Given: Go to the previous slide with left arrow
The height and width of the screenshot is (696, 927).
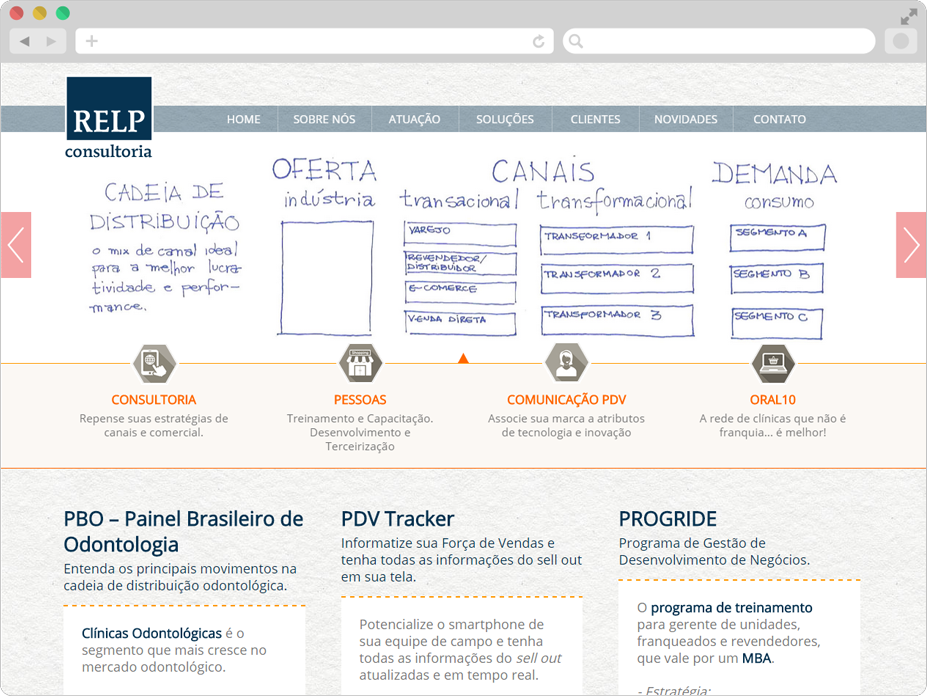Looking at the screenshot, I should pos(16,245).
